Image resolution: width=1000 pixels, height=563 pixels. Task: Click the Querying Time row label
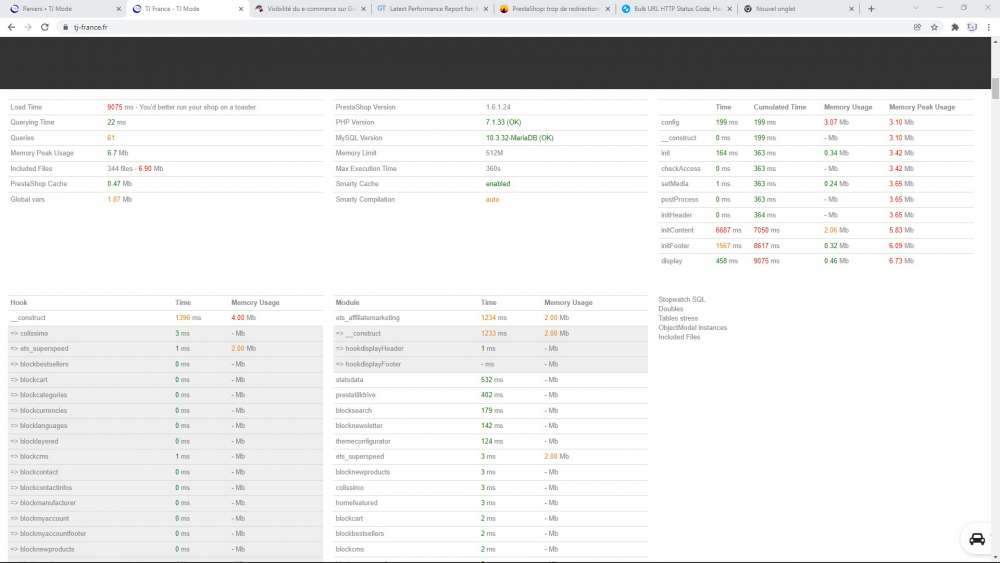coord(33,122)
